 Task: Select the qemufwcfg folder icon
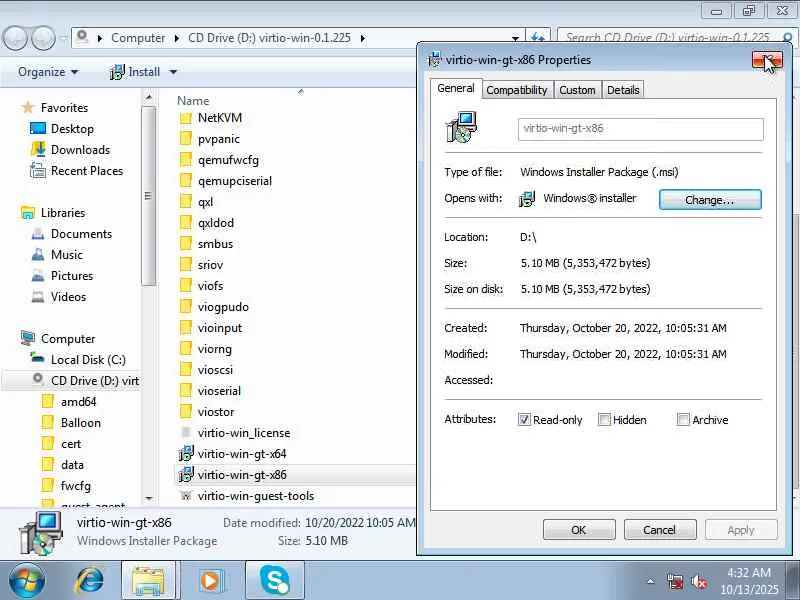click(x=186, y=160)
